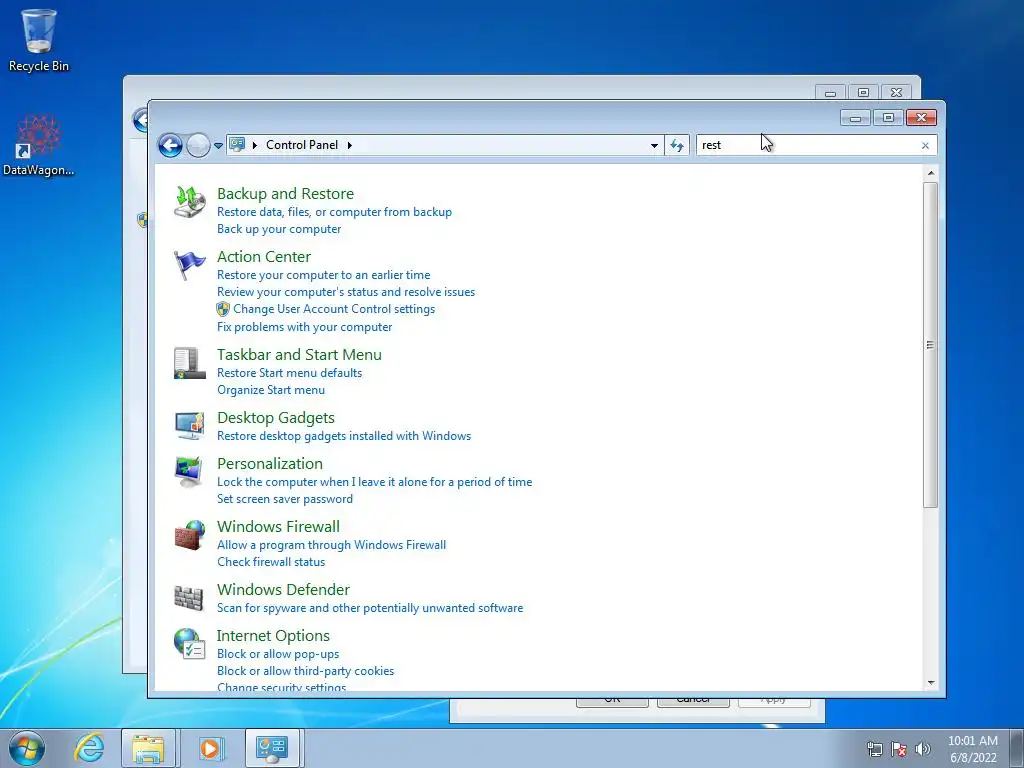Click Restore desktop gadgets installed with Windows
The image size is (1024, 768).
[344, 436]
